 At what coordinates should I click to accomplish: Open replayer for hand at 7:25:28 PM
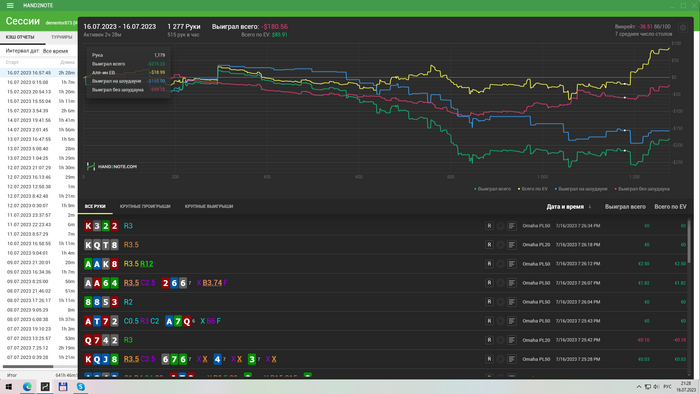click(x=489, y=359)
